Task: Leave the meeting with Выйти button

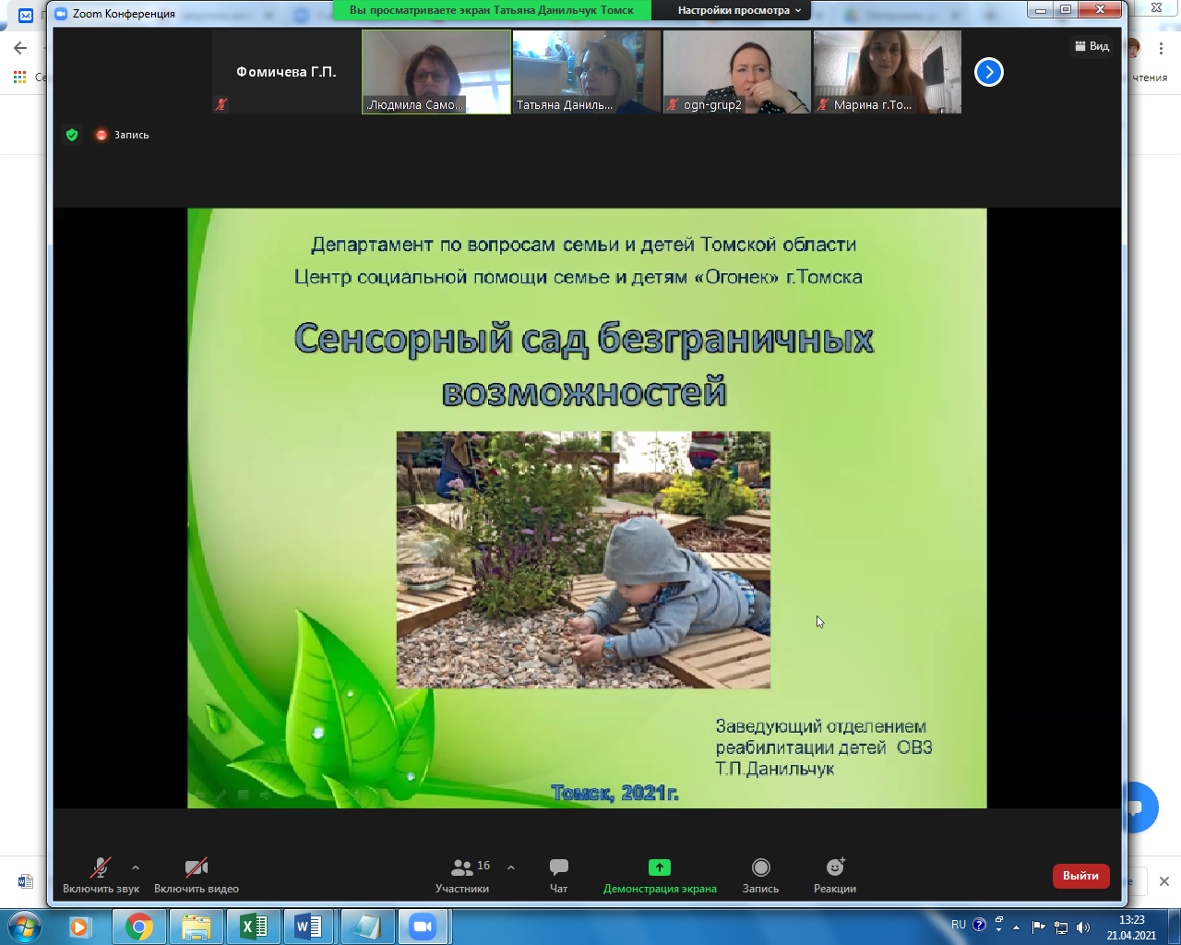Action: [x=1080, y=876]
